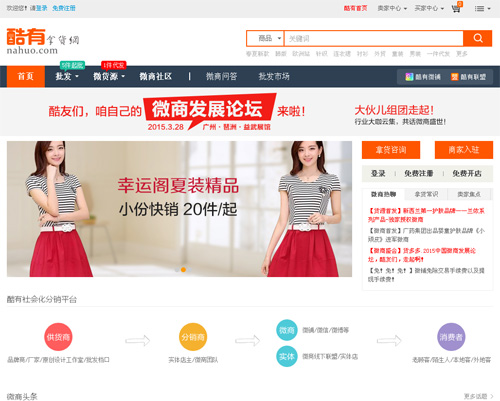Image resolution: width=500 pixels, height=401 pixels.
Task: Click the 童装 hot keyword
Action: click(397, 54)
